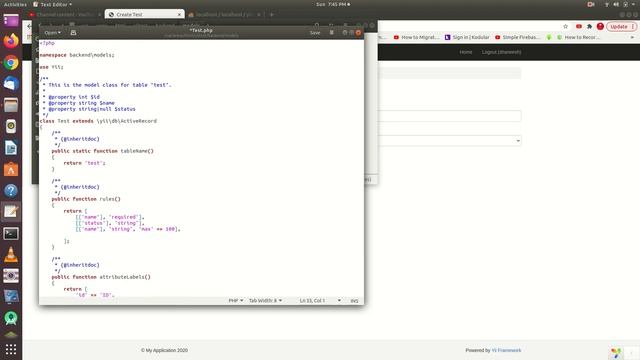The image size is (640, 360).
Task: Go back in the Chrome browser
Action: point(29,27)
